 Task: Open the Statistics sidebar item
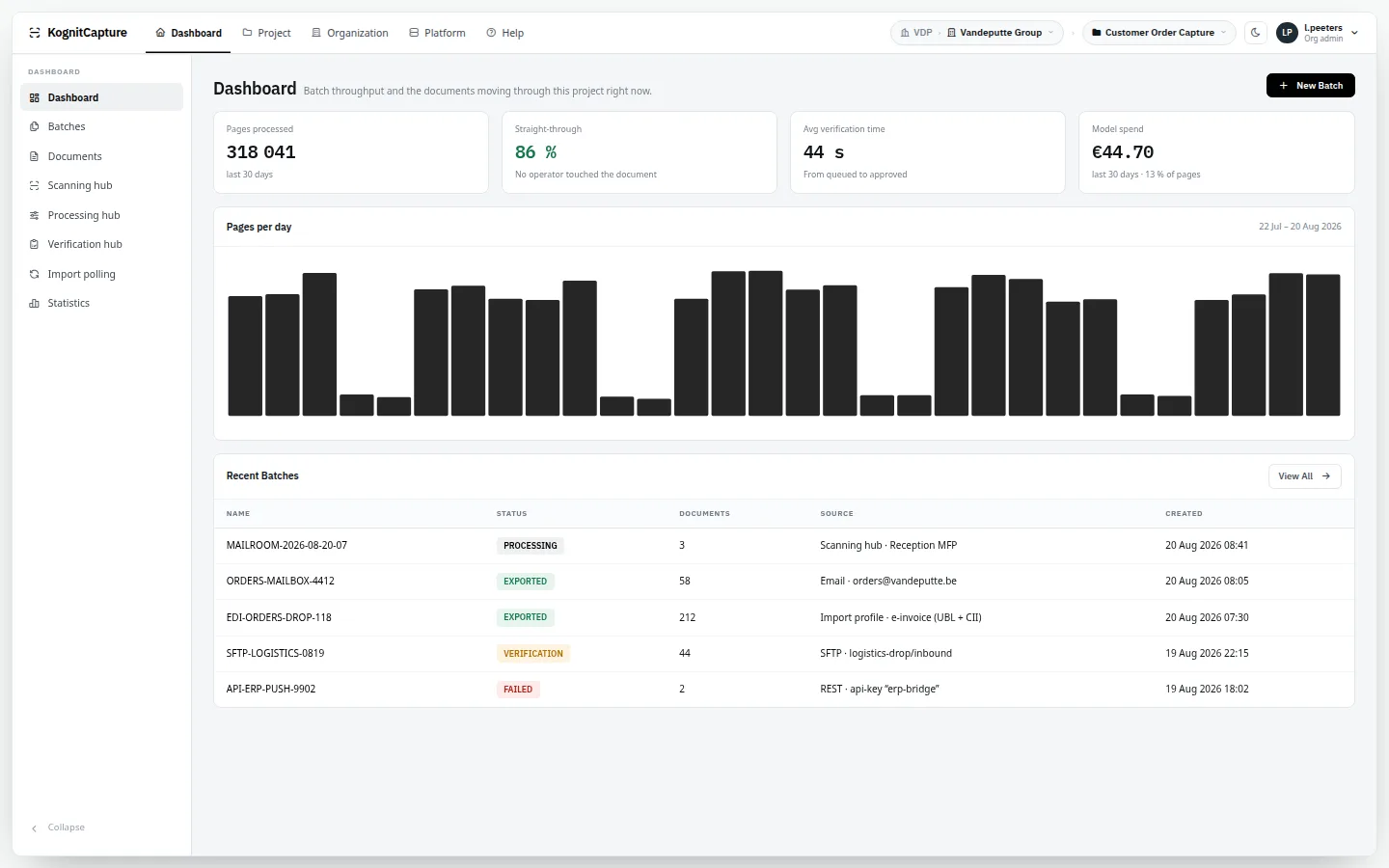pos(101,303)
